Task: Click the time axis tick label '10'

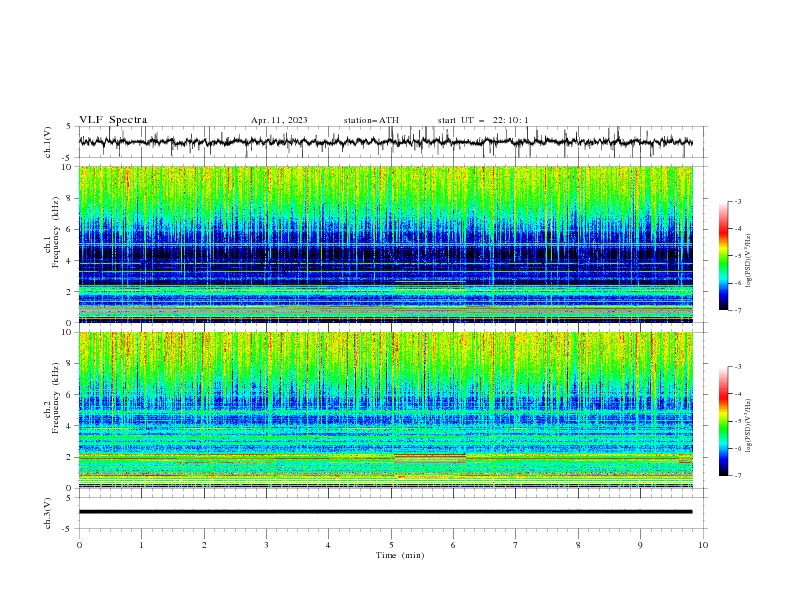Action: click(703, 545)
